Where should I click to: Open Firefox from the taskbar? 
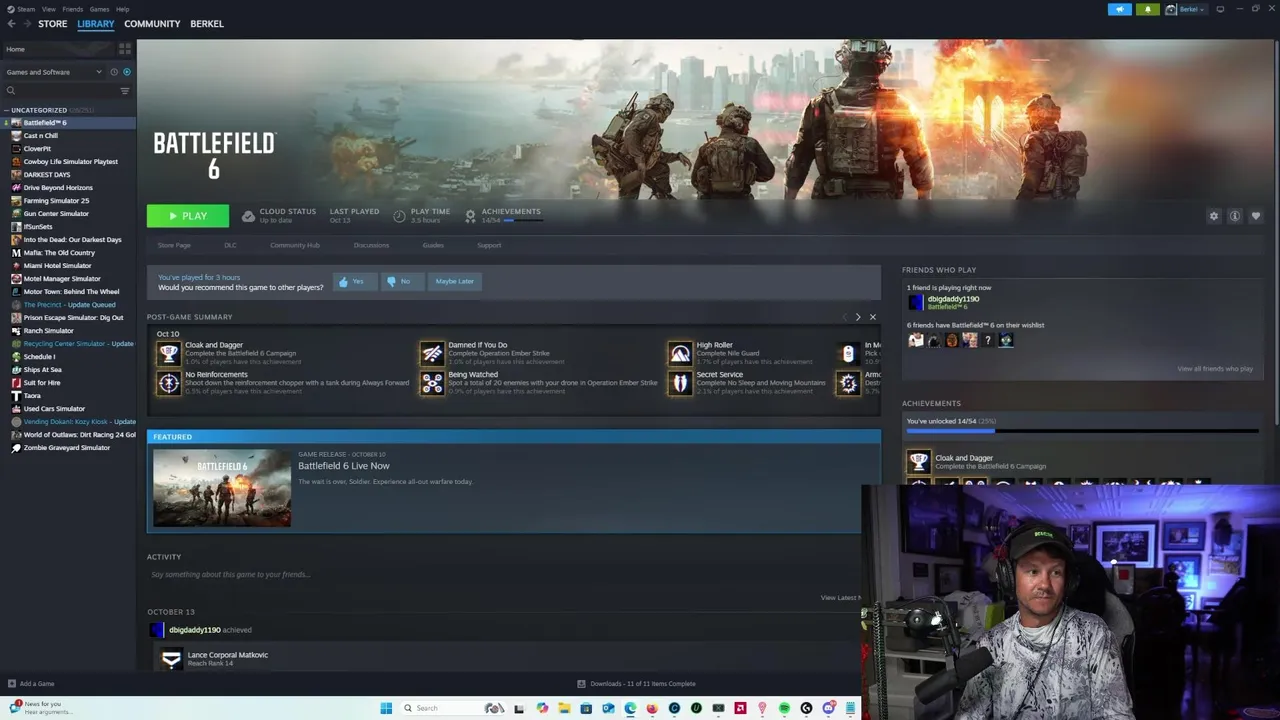[x=652, y=709]
